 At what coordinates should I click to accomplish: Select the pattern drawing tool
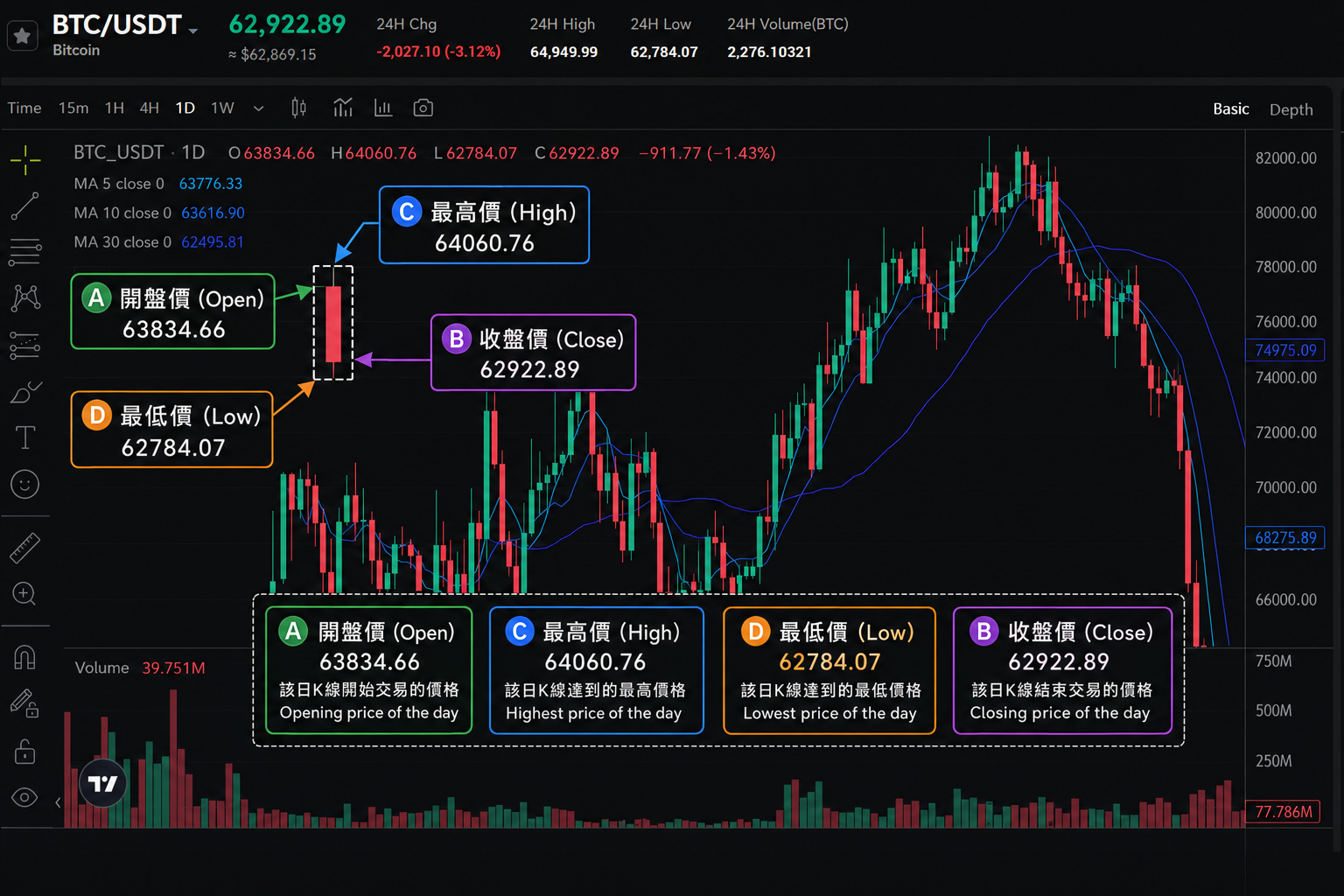pyautogui.click(x=25, y=298)
